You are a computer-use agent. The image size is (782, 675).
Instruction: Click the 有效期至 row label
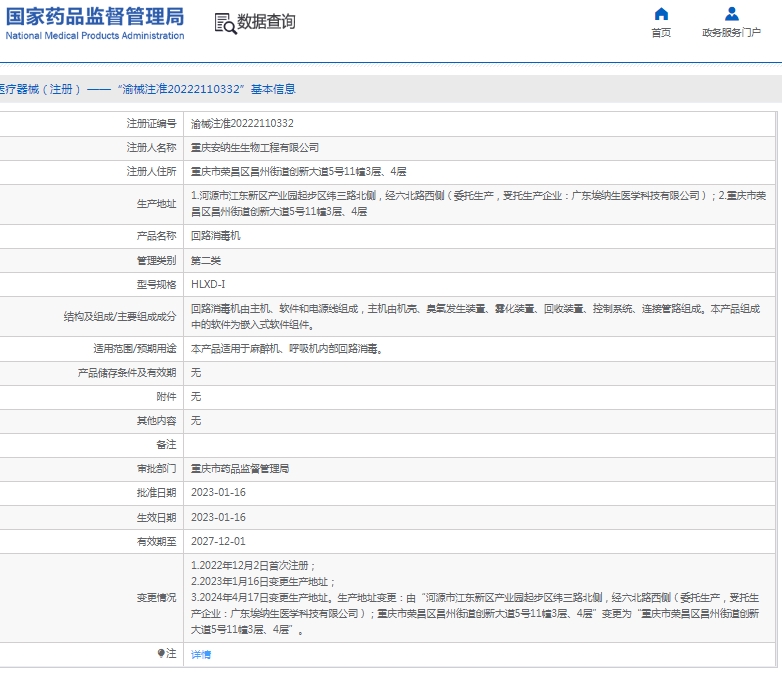(157, 541)
